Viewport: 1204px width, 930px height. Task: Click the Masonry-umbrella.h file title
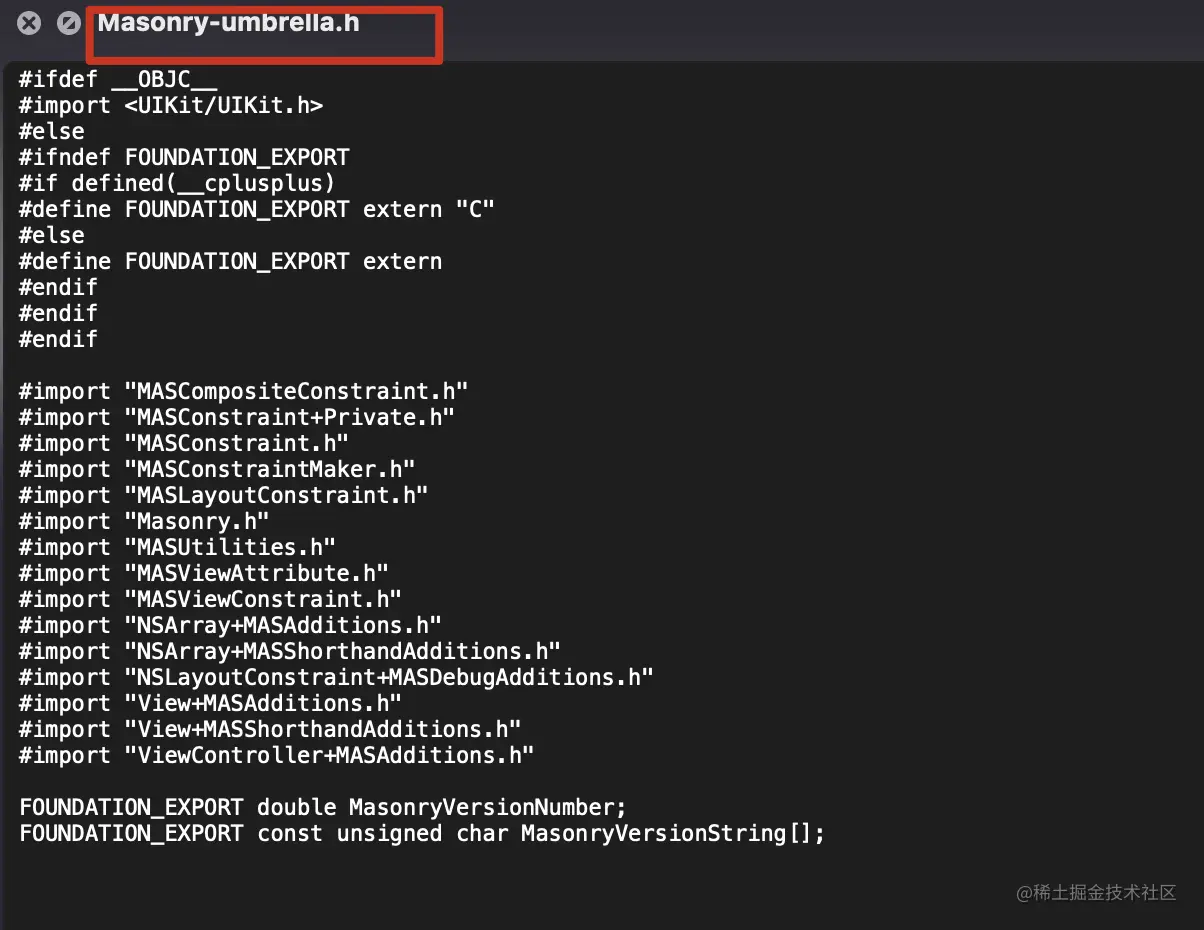(229, 23)
